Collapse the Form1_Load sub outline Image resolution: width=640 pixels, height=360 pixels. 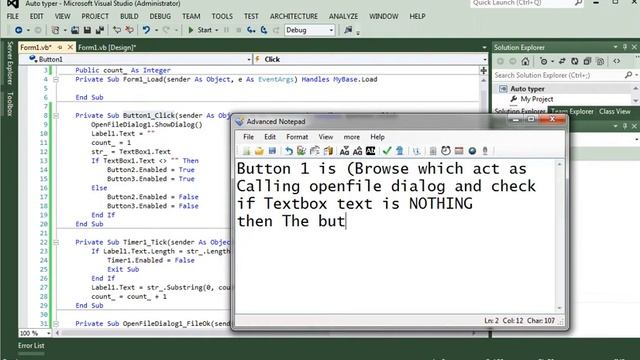(x=56, y=79)
